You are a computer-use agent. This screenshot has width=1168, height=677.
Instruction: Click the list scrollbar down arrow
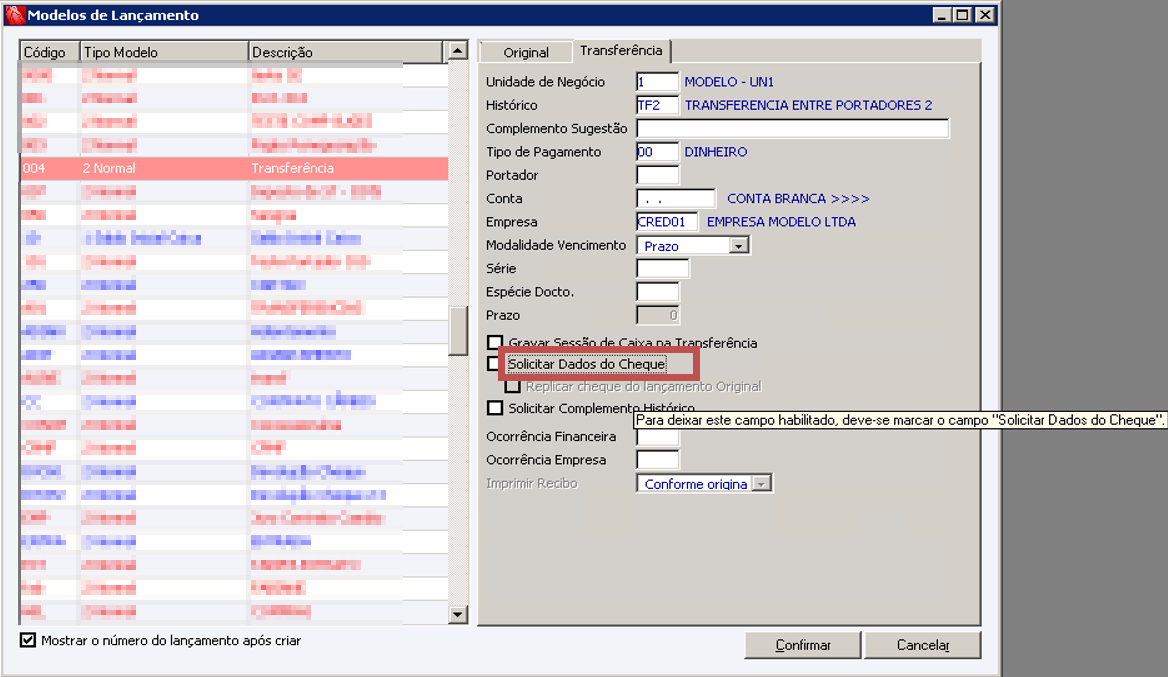457,614
